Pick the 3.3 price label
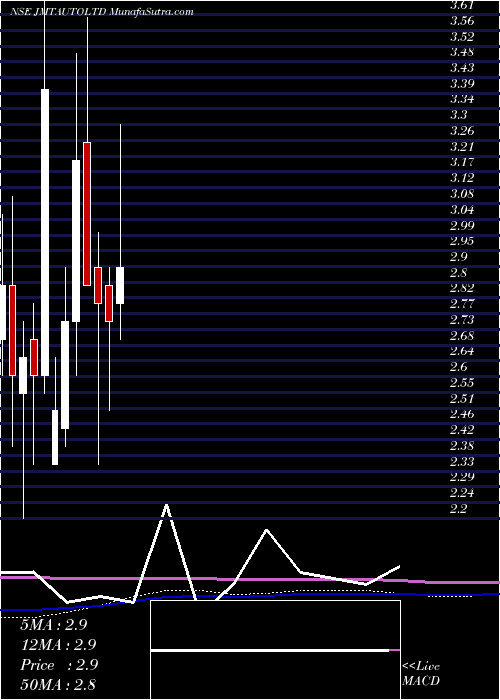This screenshot has height=700, width=500. [x=458, y=115]
